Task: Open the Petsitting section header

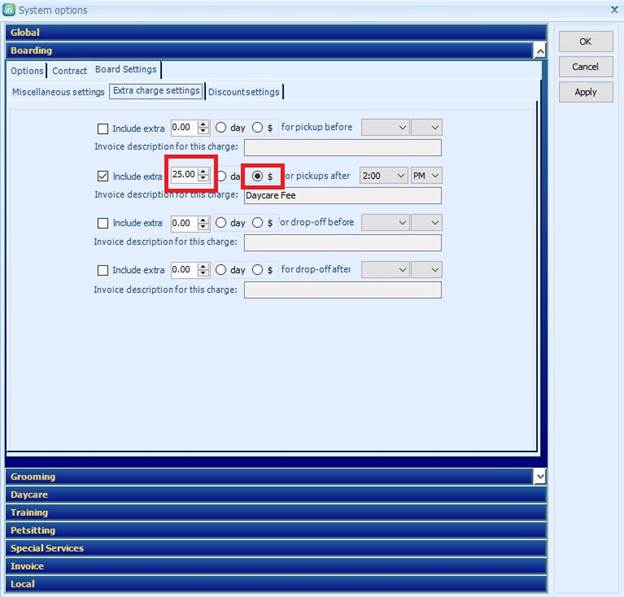Action: click(276, 531)
